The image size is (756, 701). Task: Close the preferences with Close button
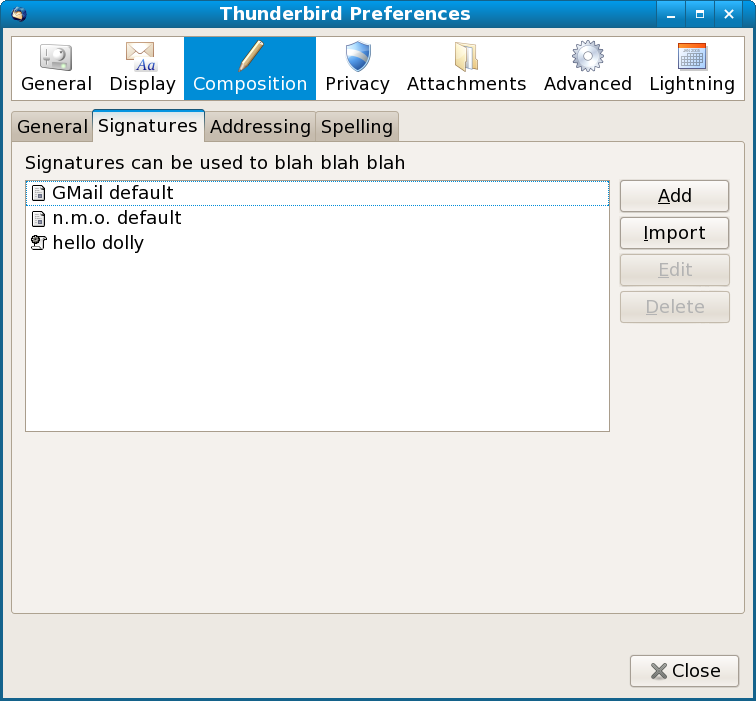[684, 671]
